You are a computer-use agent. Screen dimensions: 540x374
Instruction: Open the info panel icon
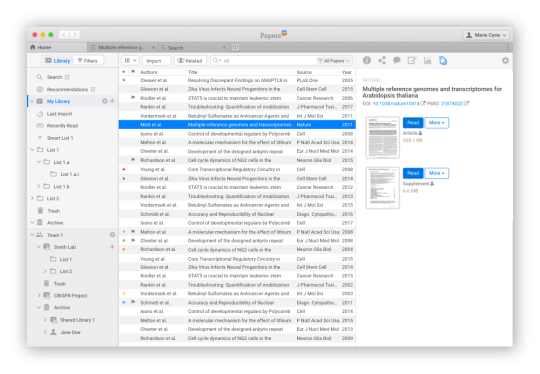[367, 61]
